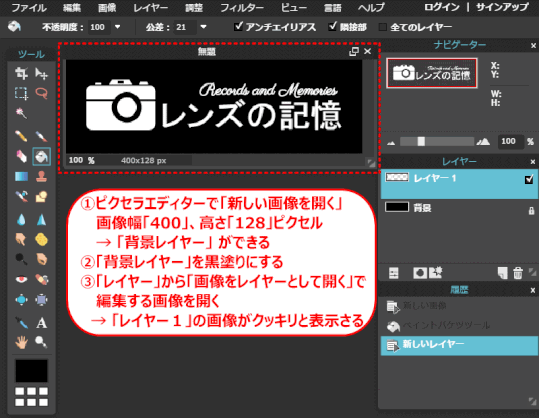Open the 画像 menu
The image size is (539, 418).
click(107, 8)
